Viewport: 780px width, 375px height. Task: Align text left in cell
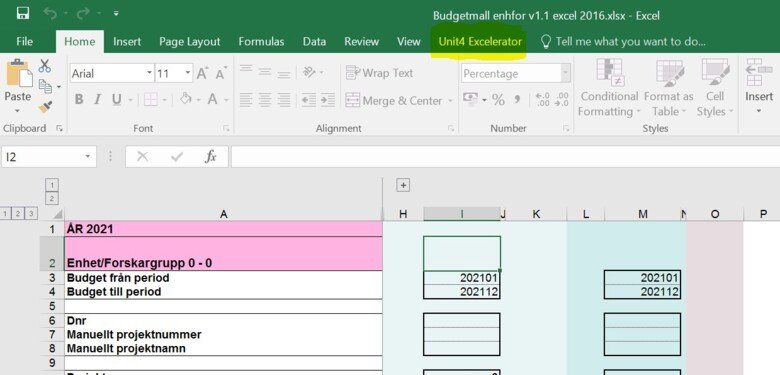click(x=246, y=100)
